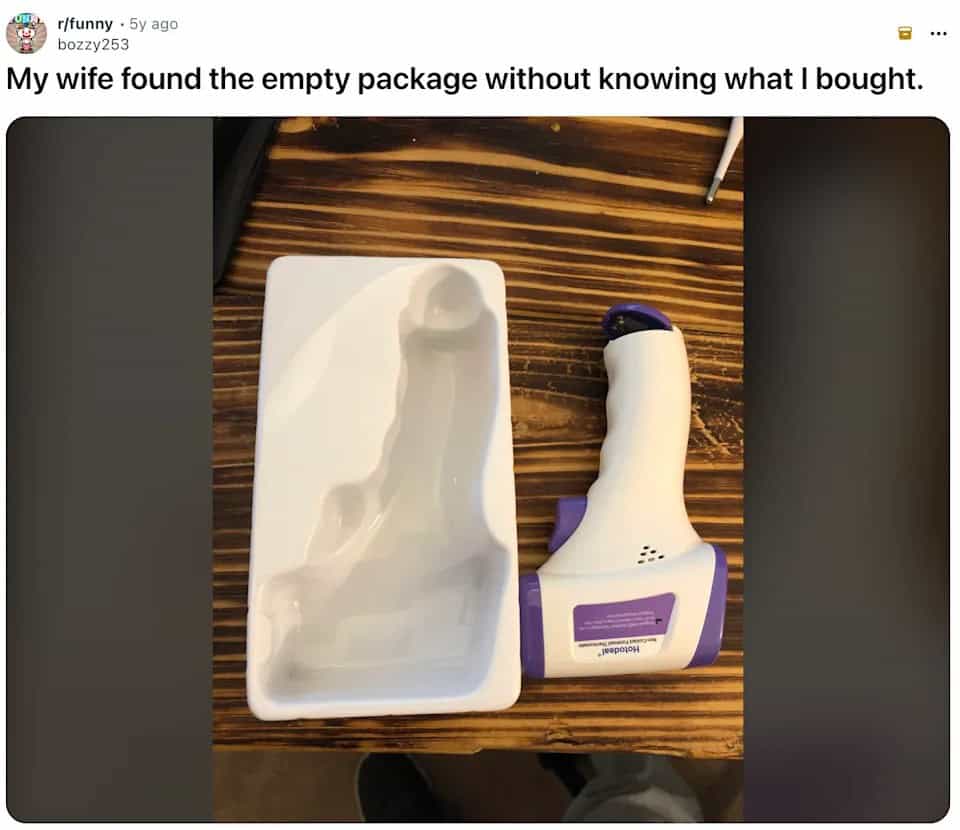The image size is (960, 830).
Task: Visit the r/funny subreddit link
Action: [85, 24]
